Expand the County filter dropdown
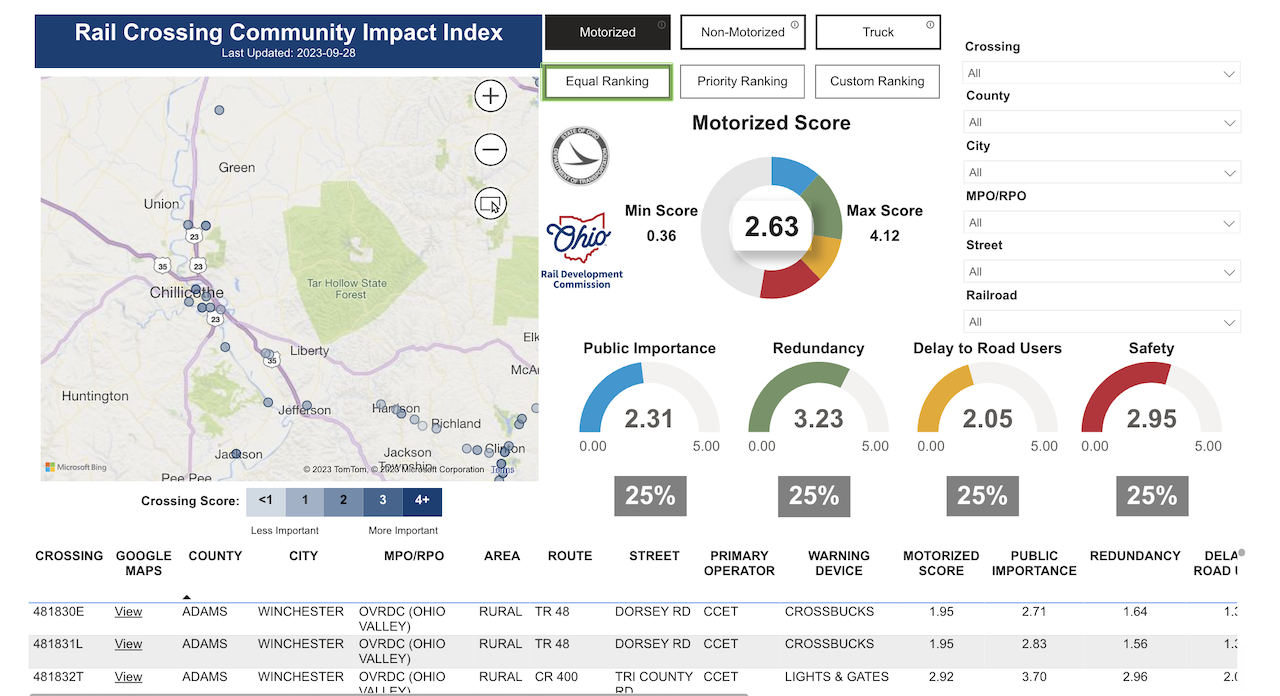The image size is (1280, 696). pyautogui.click(x=1101, y=123)
